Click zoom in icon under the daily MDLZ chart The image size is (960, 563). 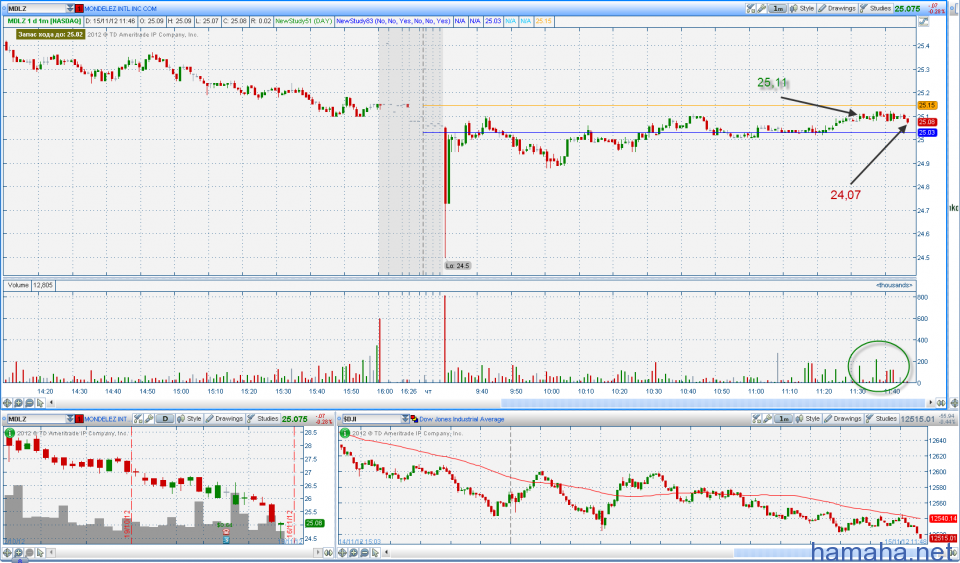[18, 553]
